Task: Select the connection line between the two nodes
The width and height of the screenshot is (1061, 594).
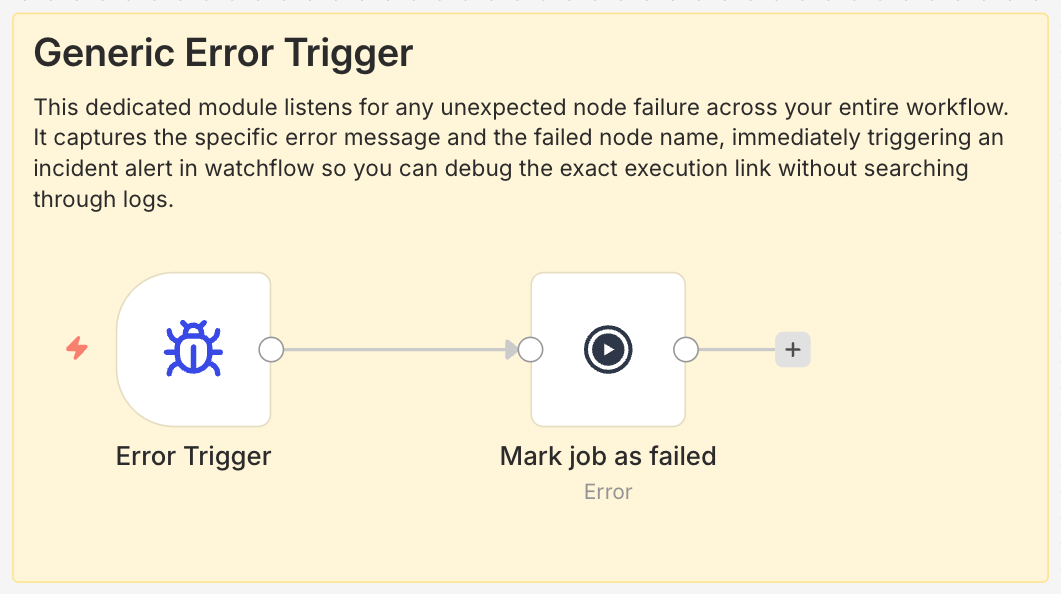Action: coord(400,348)
